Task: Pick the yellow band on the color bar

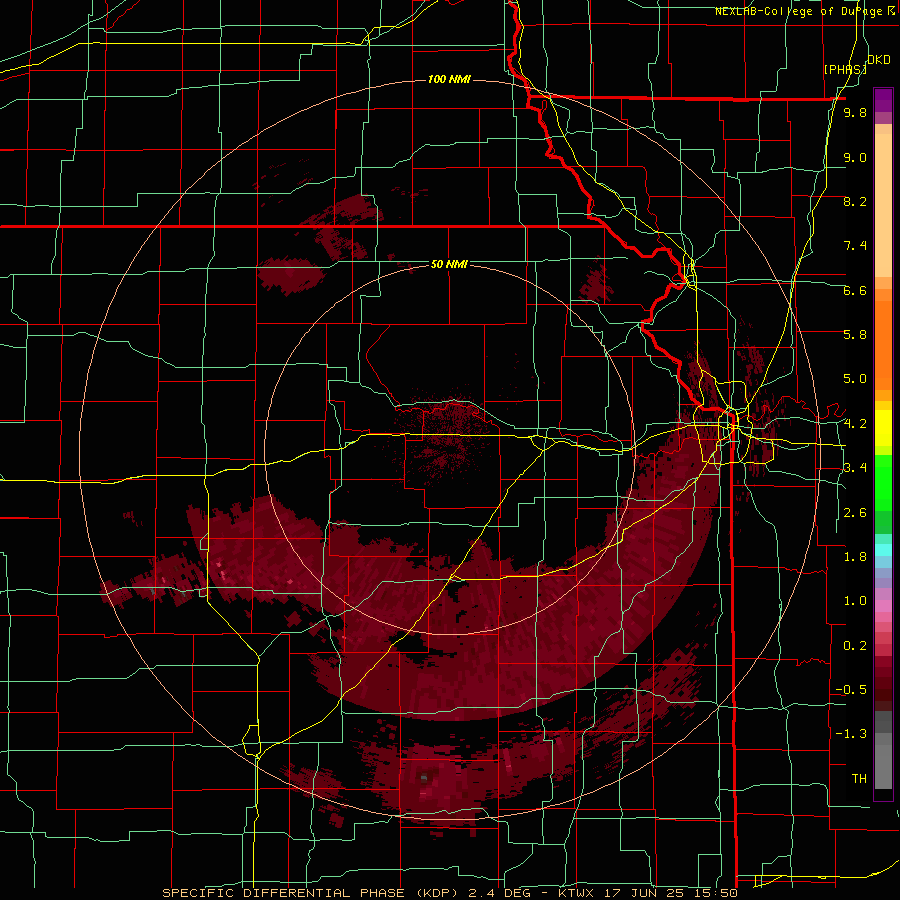Action: tap(883, 428)
